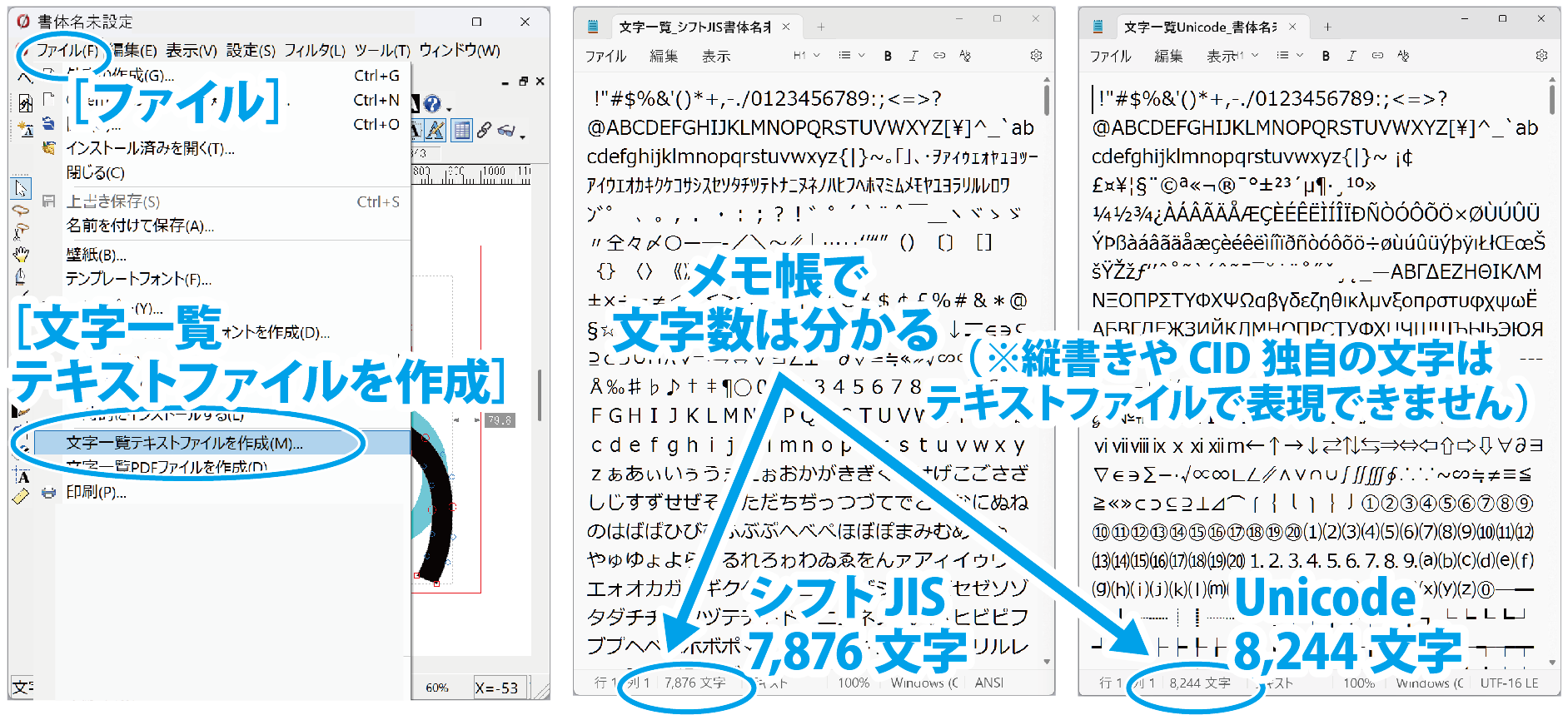
Task: Click the chain link icon in font editor toolbar
Action: [484, 131]
